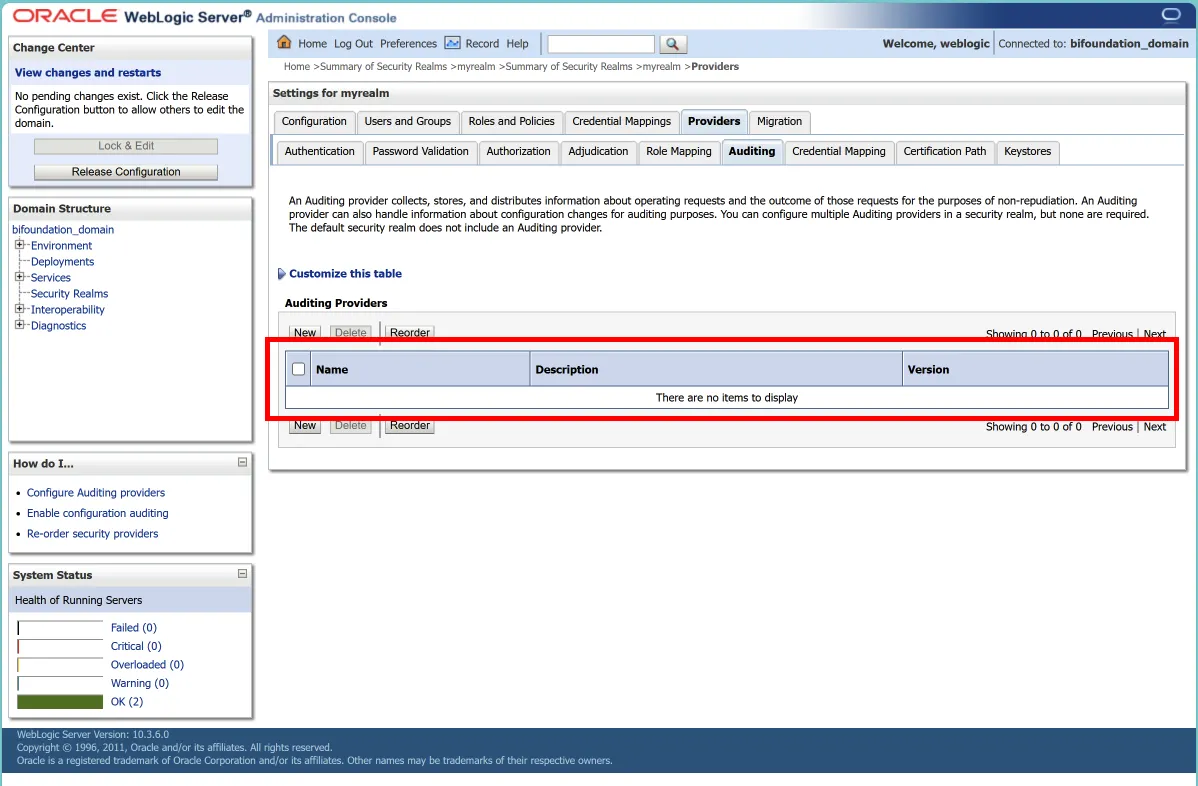Click the green OK health bar
This screenshot has height=786, width=1198.
pyautogui.click(x=60, y=701)
